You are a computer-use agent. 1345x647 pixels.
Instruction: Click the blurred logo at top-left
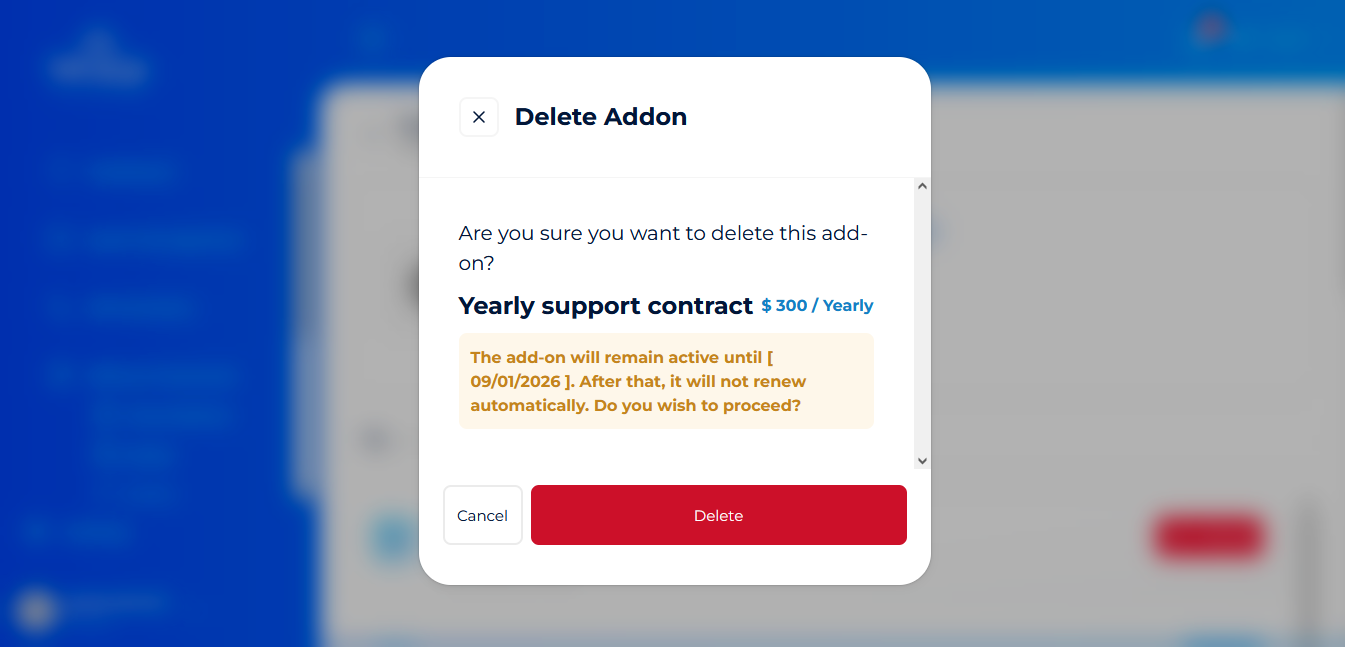pos(97,60)
